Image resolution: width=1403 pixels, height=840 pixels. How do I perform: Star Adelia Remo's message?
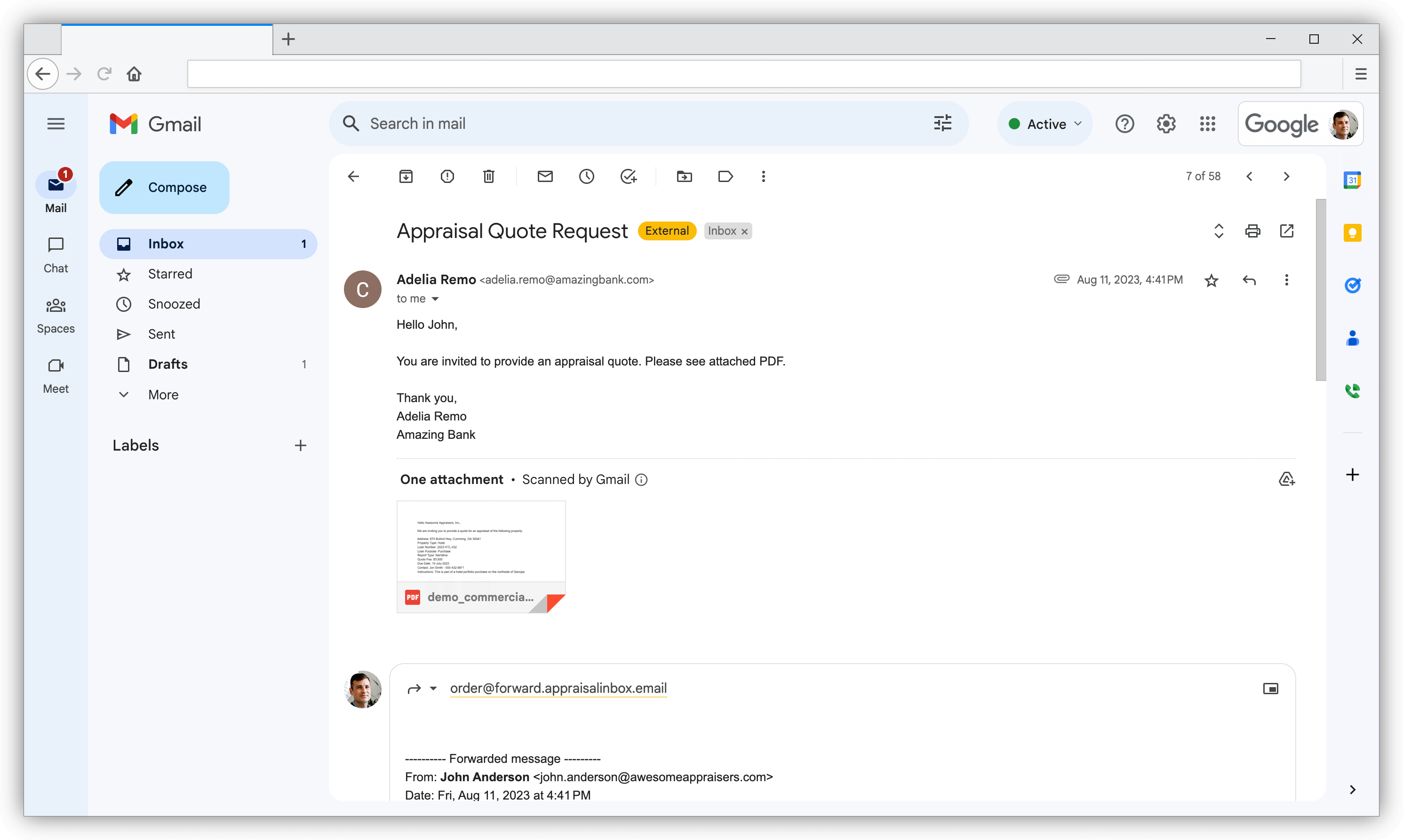click(1211, 280)
